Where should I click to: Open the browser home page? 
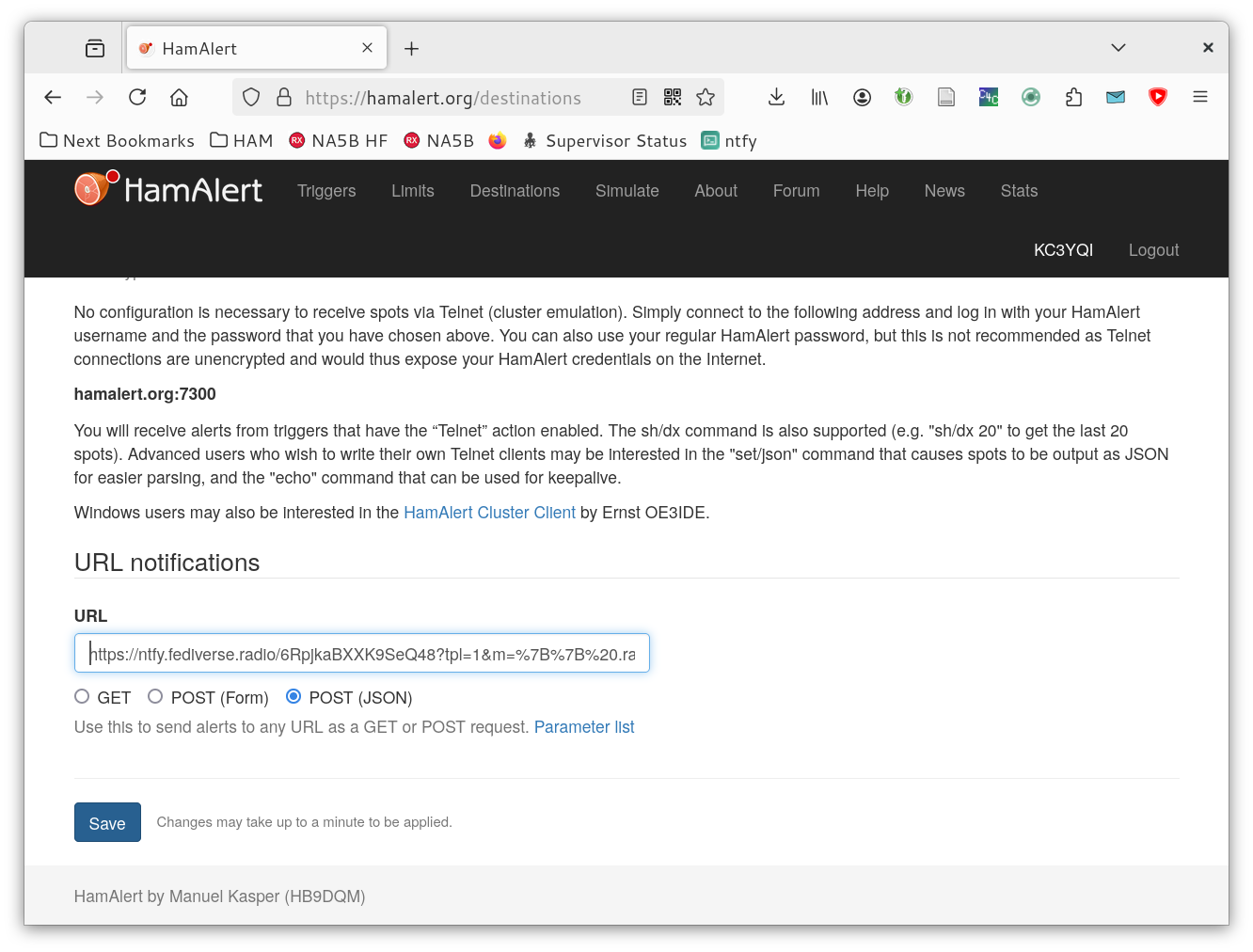click(179, 97)
